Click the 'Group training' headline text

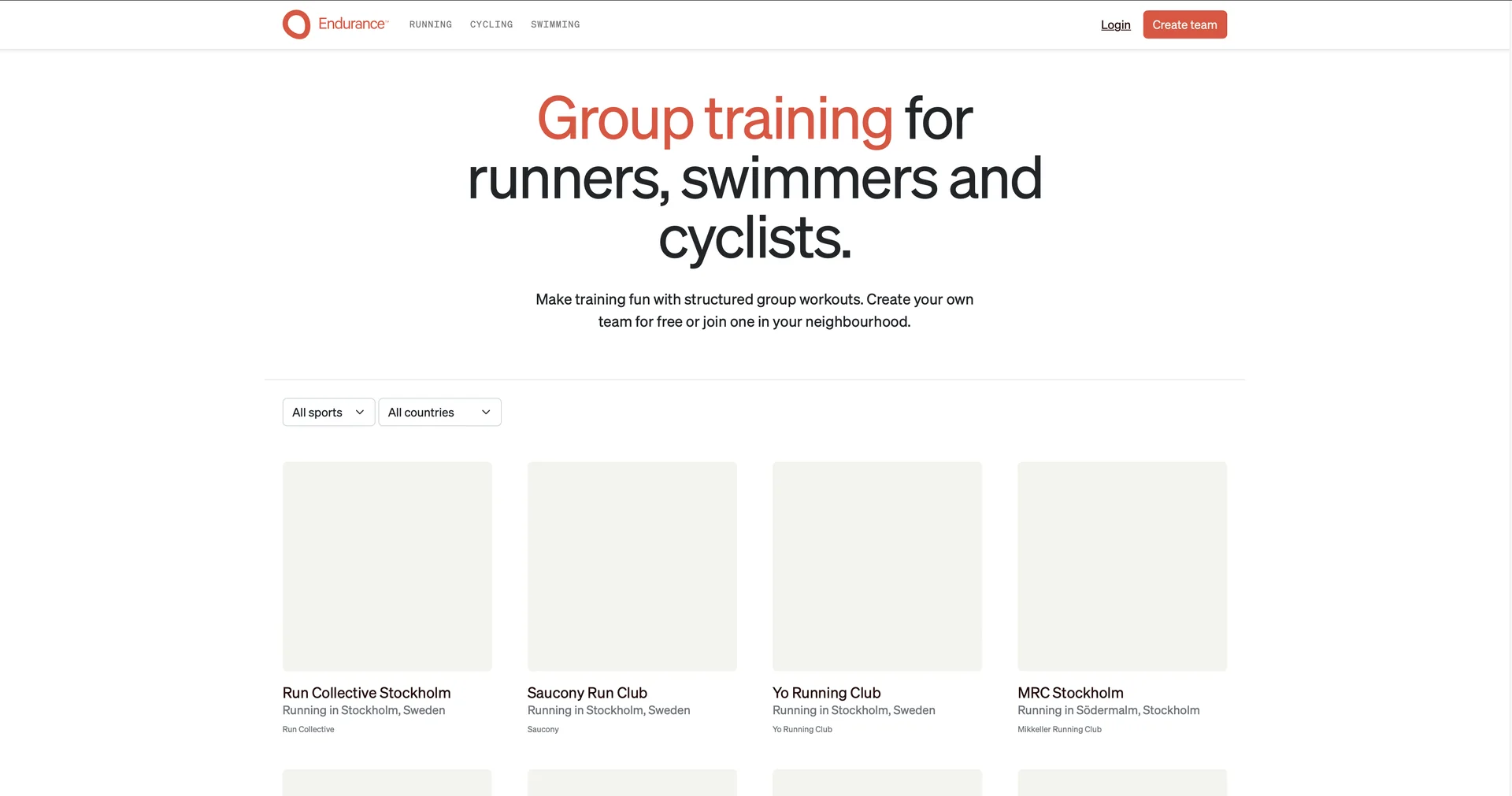714,119
